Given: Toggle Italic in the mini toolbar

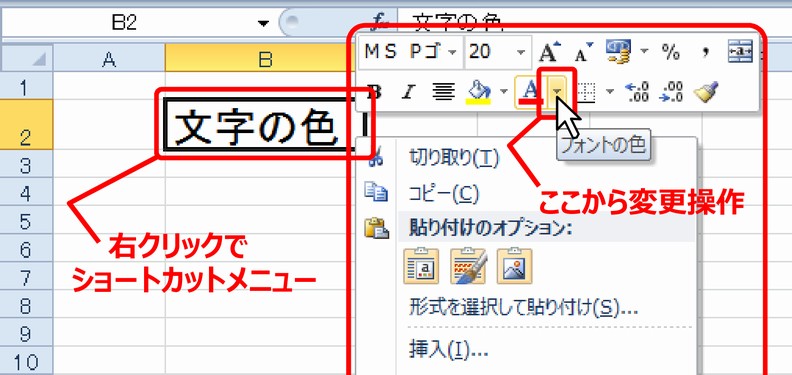Looking at the screenshot, I should click(x=408, y=92).
